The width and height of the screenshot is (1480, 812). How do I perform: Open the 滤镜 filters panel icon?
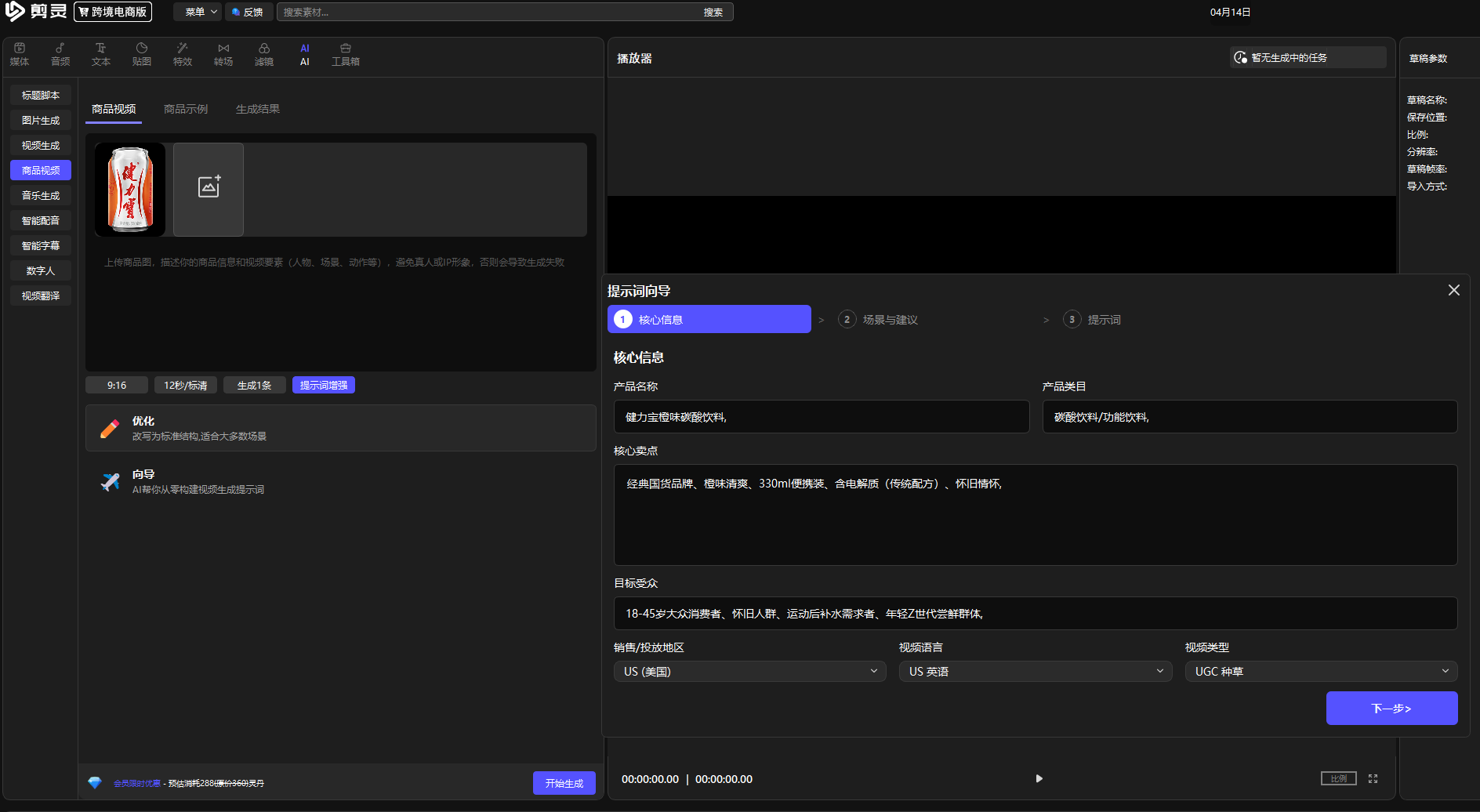264,54
